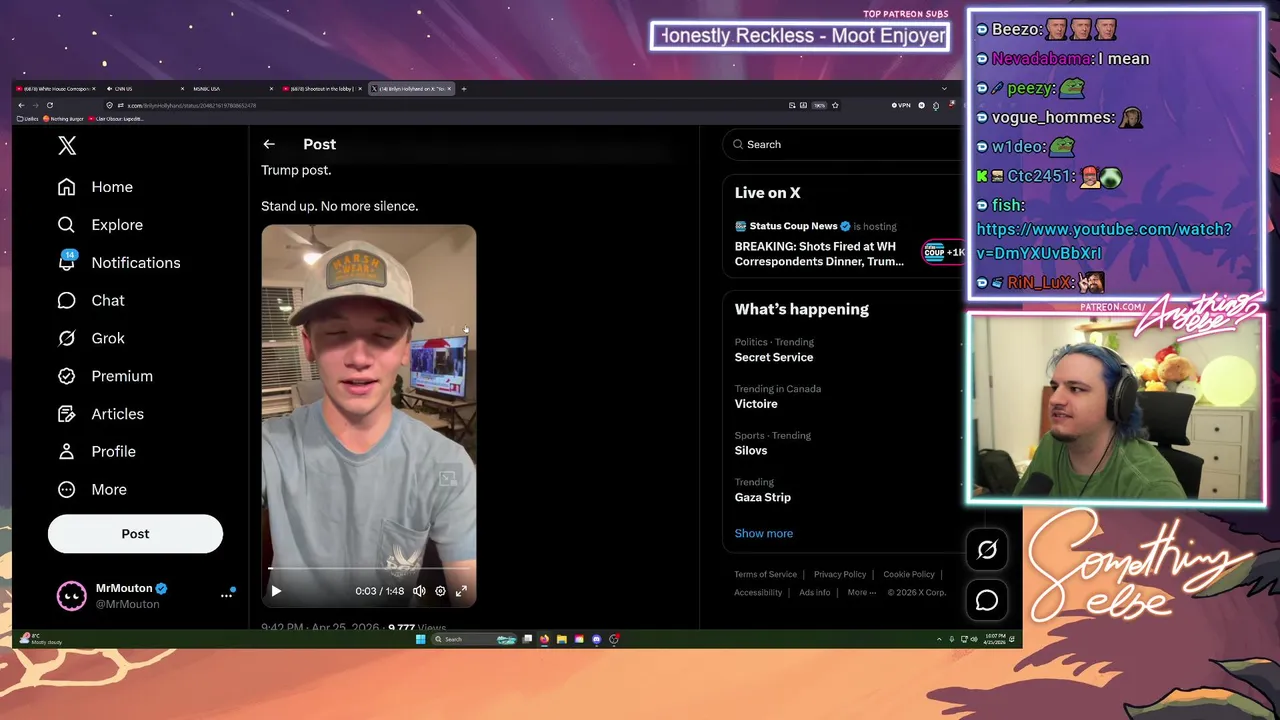Open the floating messages chat button
Screen dimensions: 1280x720
click(x=987, y=600)
